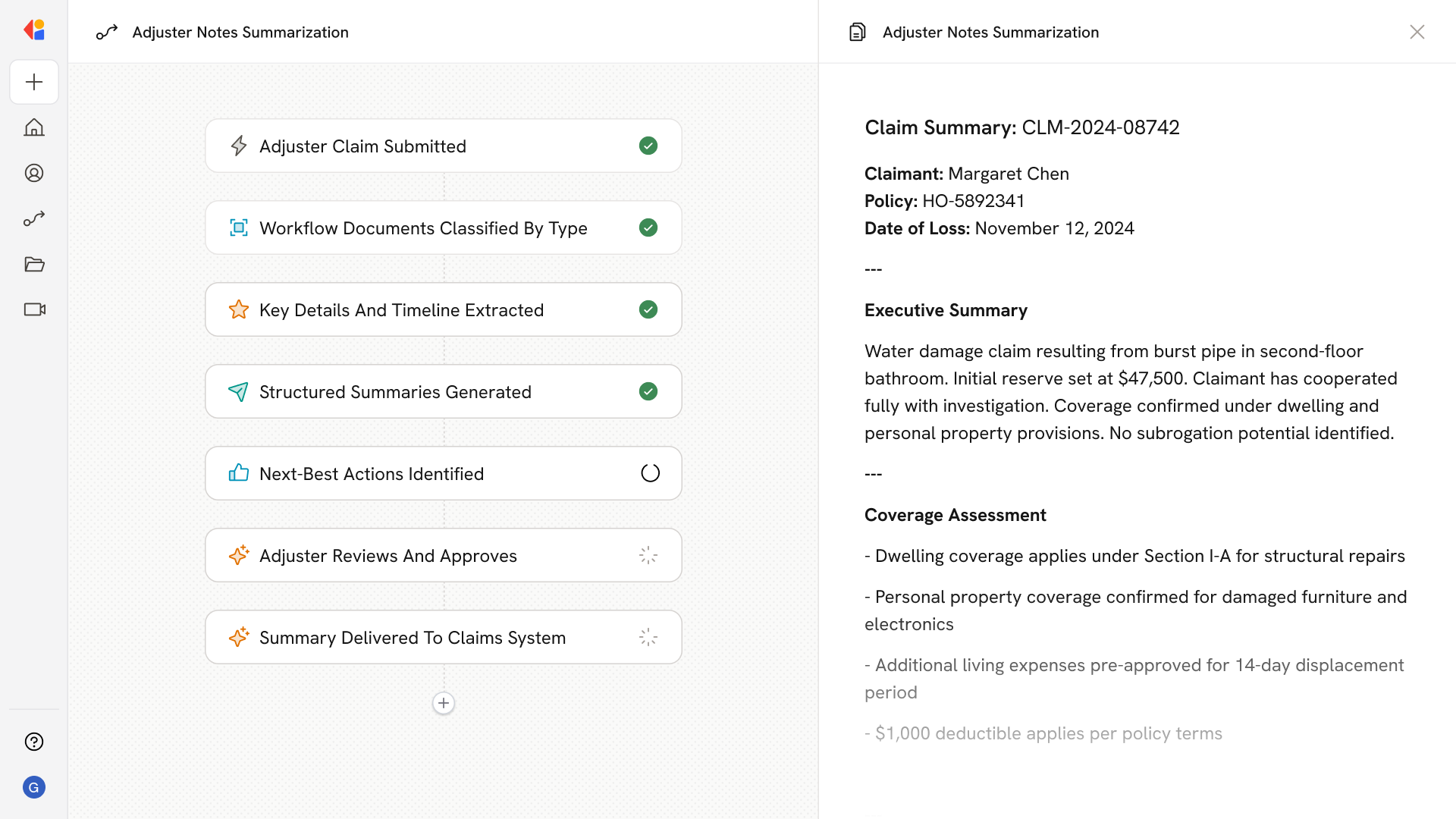This screenshot has width=1456, height=819.
Task: Open the user profile icon in the sidebar
Action: coord(34,173)
